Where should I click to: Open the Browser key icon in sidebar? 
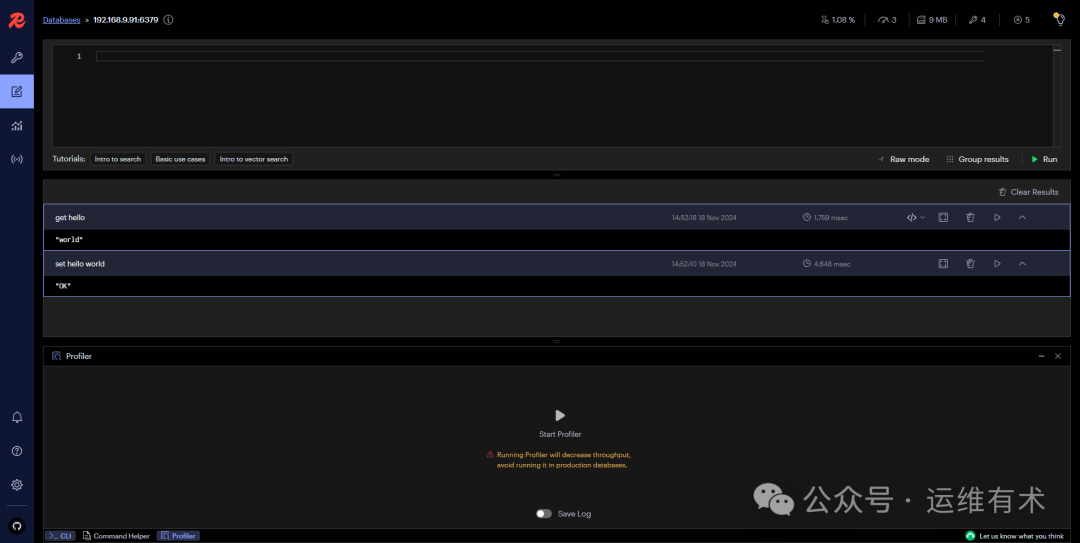17,57
